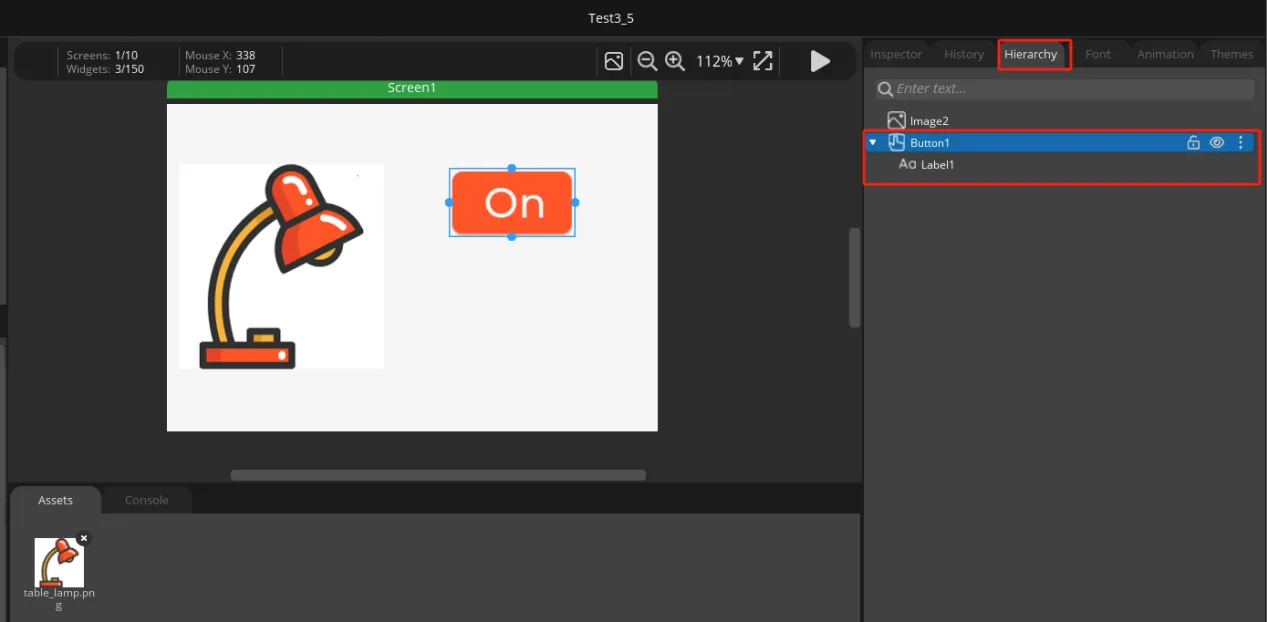This screenshot has width=1267, height=622.
Task: Collapse the Button1 tree node arrow
Action: tap(873, 143)
